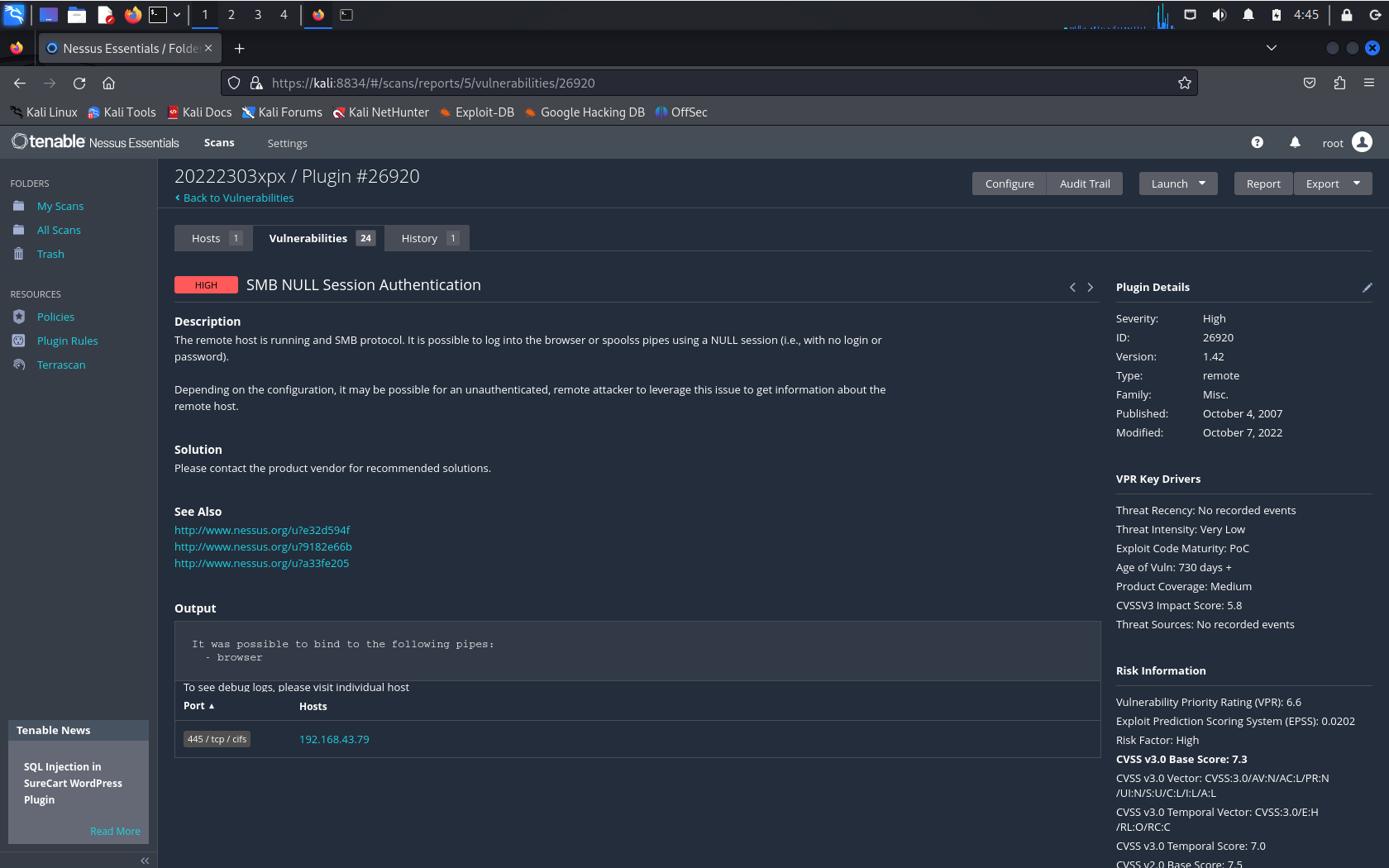Open the terminal emulator icon in the taskbar

coord(158,14)
